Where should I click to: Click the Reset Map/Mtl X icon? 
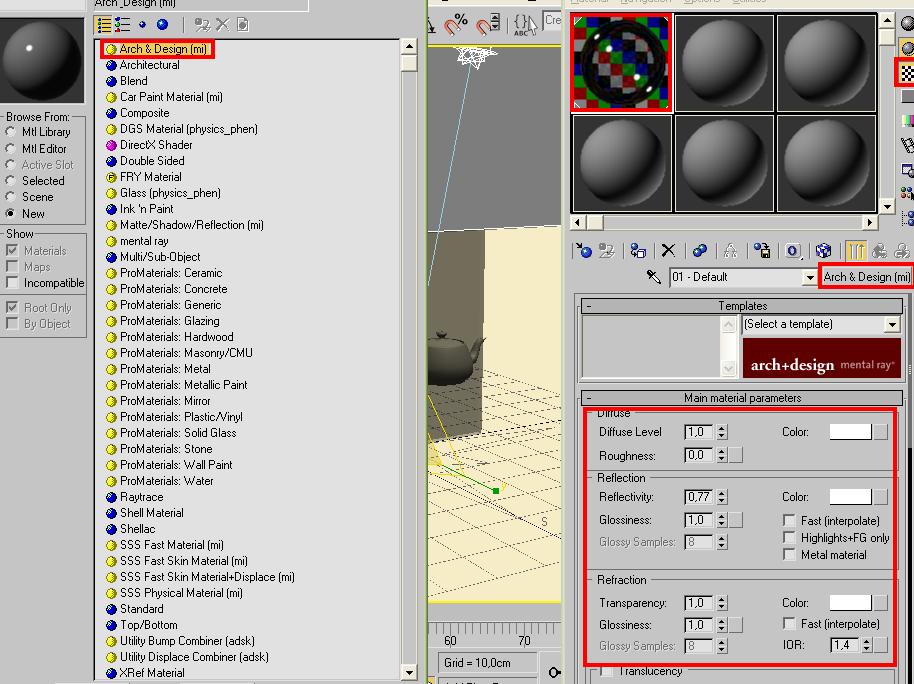coord(668,251)
